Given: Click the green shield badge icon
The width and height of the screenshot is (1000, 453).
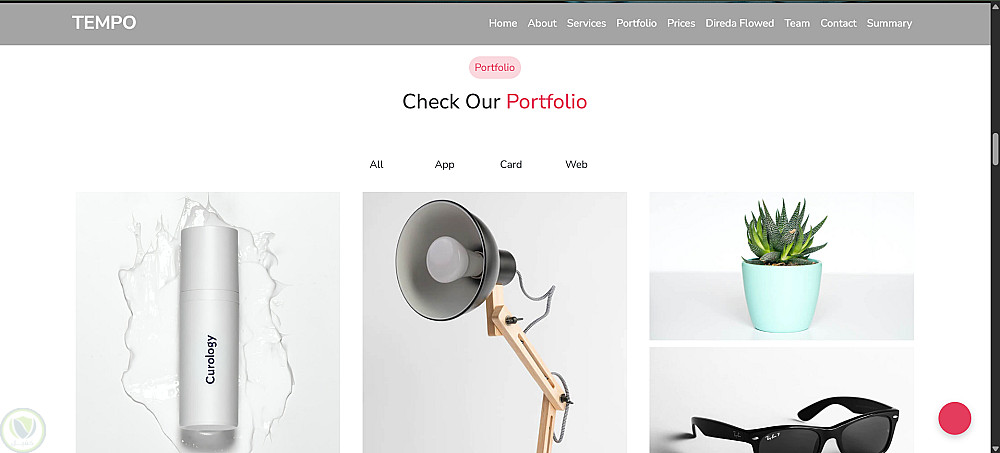Looking at the screenshot, I should pos(23,430).
